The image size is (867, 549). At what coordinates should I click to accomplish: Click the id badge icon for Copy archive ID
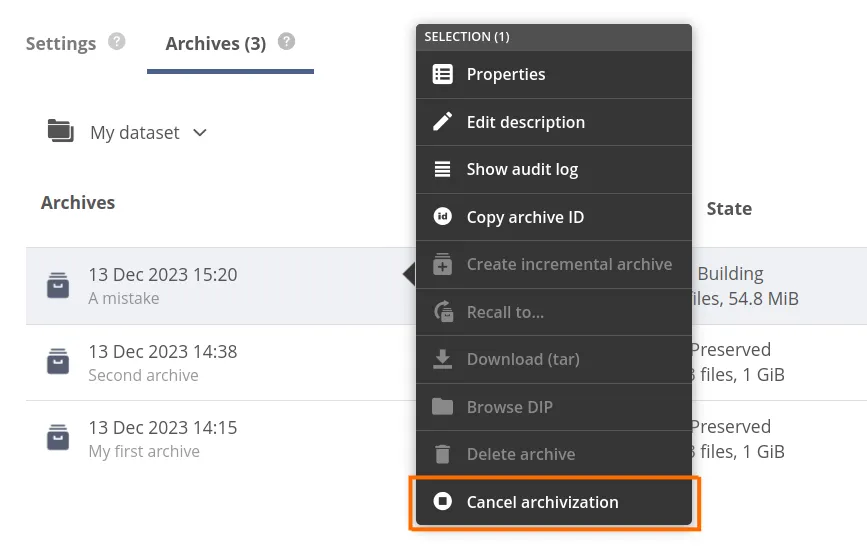coord(442,216)
